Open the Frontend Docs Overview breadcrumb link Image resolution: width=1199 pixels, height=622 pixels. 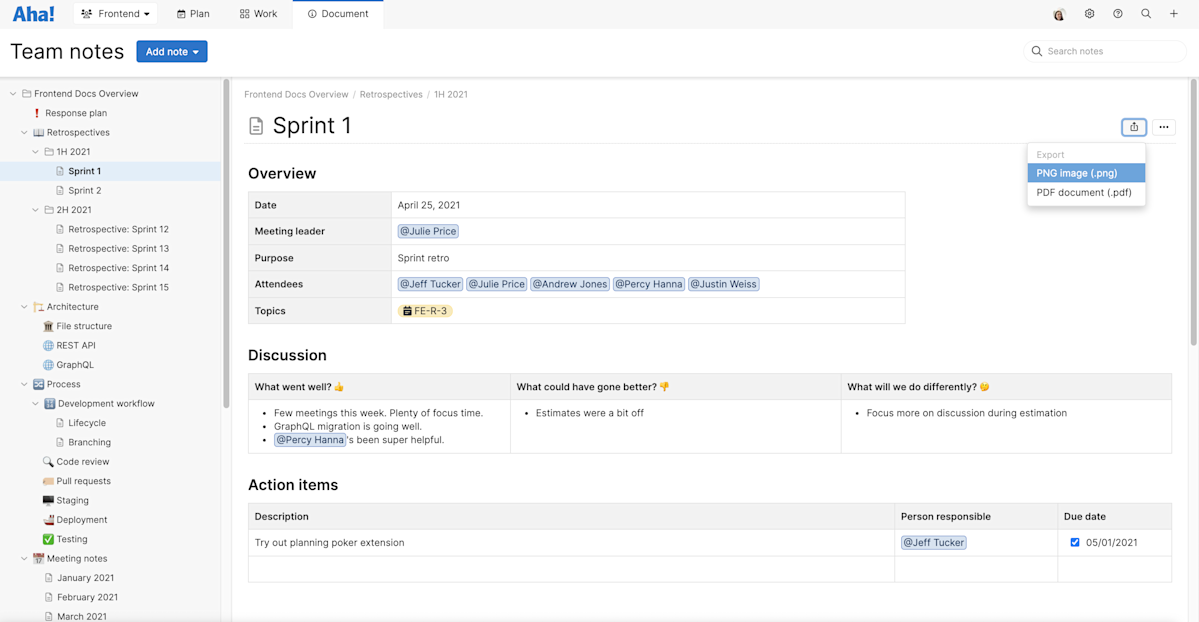tap(296, 93)
